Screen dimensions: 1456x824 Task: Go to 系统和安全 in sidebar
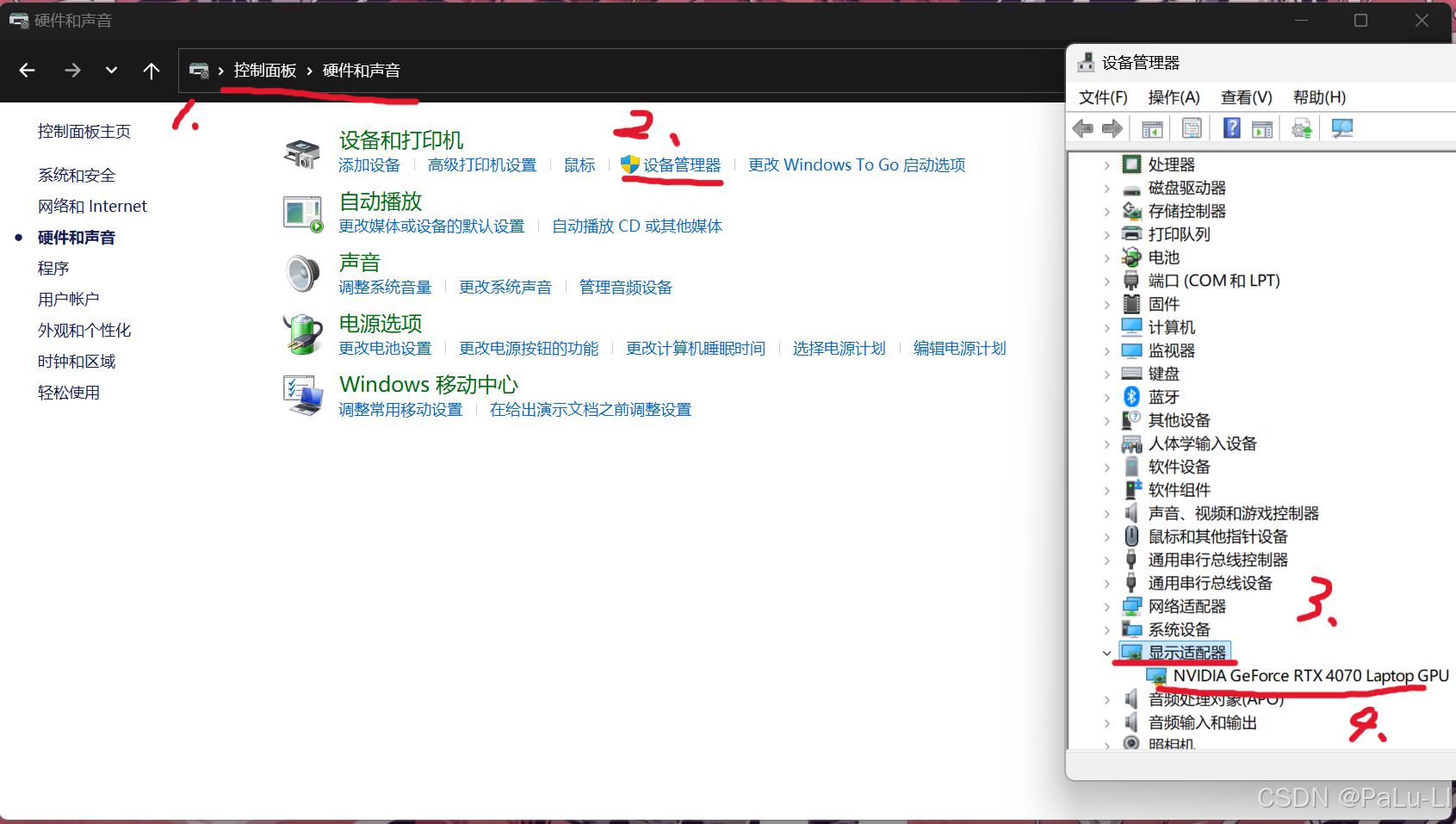pos(77,176)
